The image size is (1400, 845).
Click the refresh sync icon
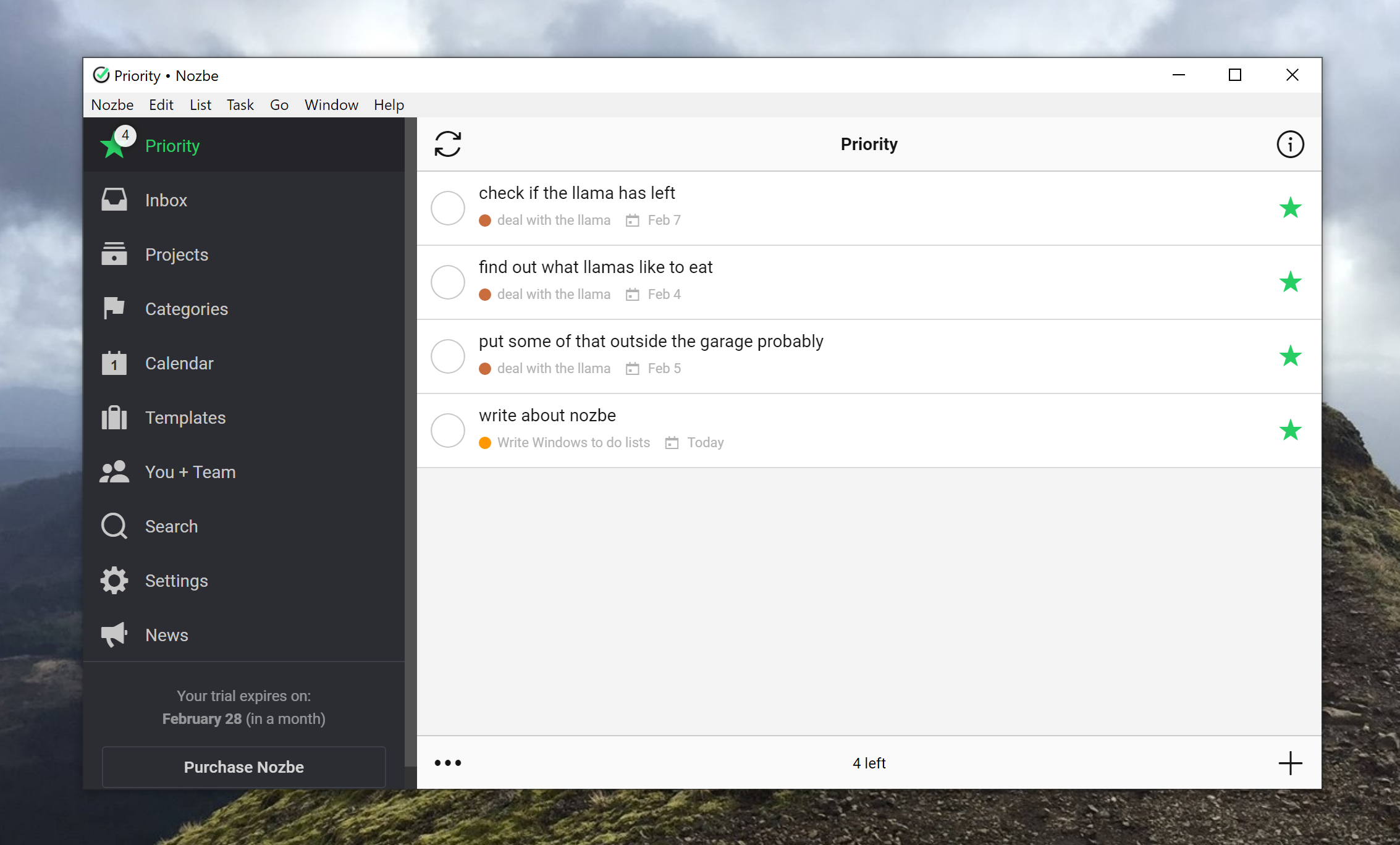click(x=447, y=143)
